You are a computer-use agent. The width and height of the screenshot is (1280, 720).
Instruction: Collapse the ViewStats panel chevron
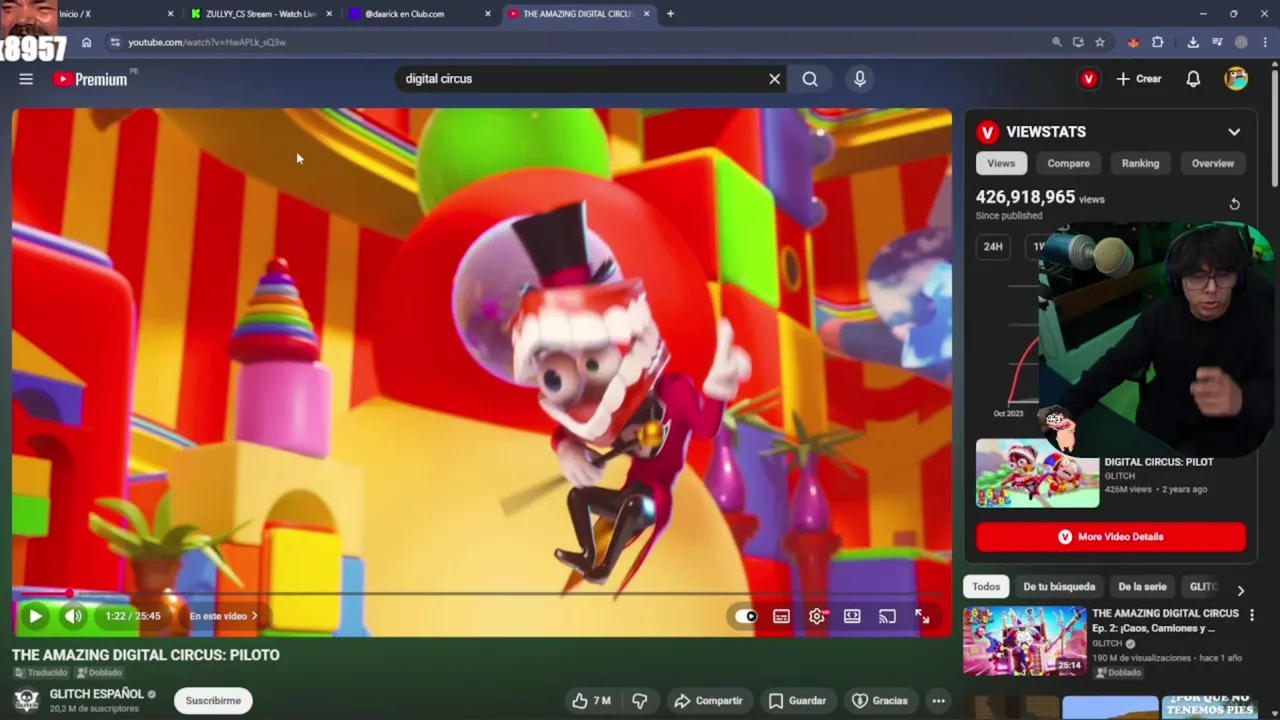tap(1234, 132)
